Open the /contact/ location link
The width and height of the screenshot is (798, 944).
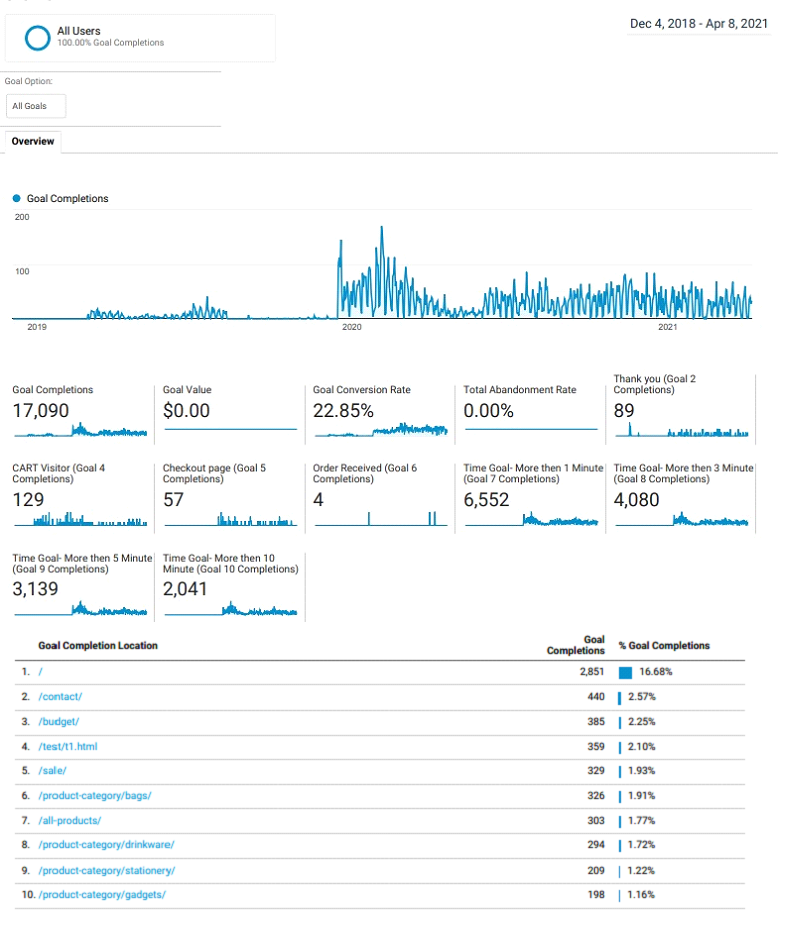[60, 697]
